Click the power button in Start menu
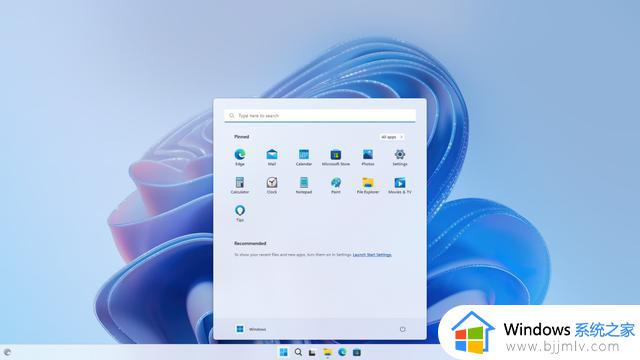The height and width of the screenshot is (360, 640). click(402, 329)
